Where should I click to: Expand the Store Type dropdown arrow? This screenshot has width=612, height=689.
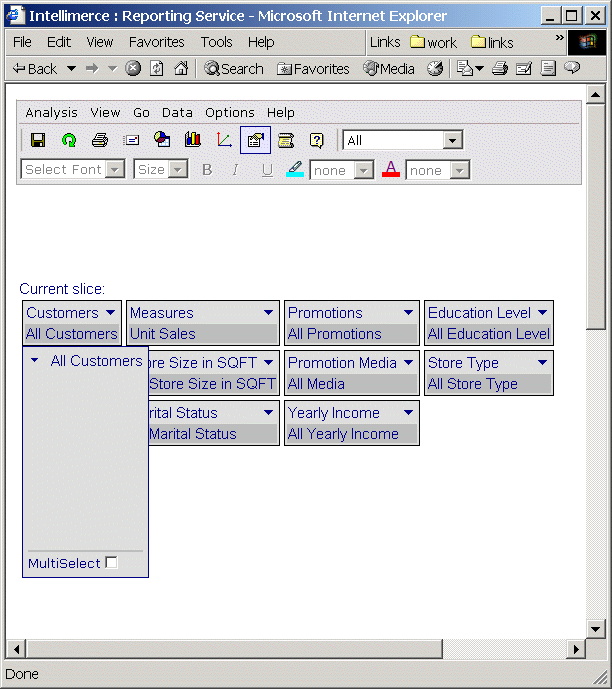(x=543, y=363)
